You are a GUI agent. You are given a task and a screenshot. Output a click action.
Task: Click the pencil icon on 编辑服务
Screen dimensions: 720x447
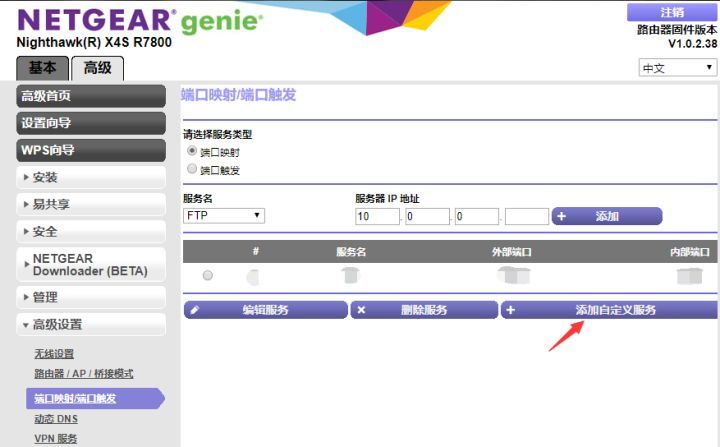195,310
